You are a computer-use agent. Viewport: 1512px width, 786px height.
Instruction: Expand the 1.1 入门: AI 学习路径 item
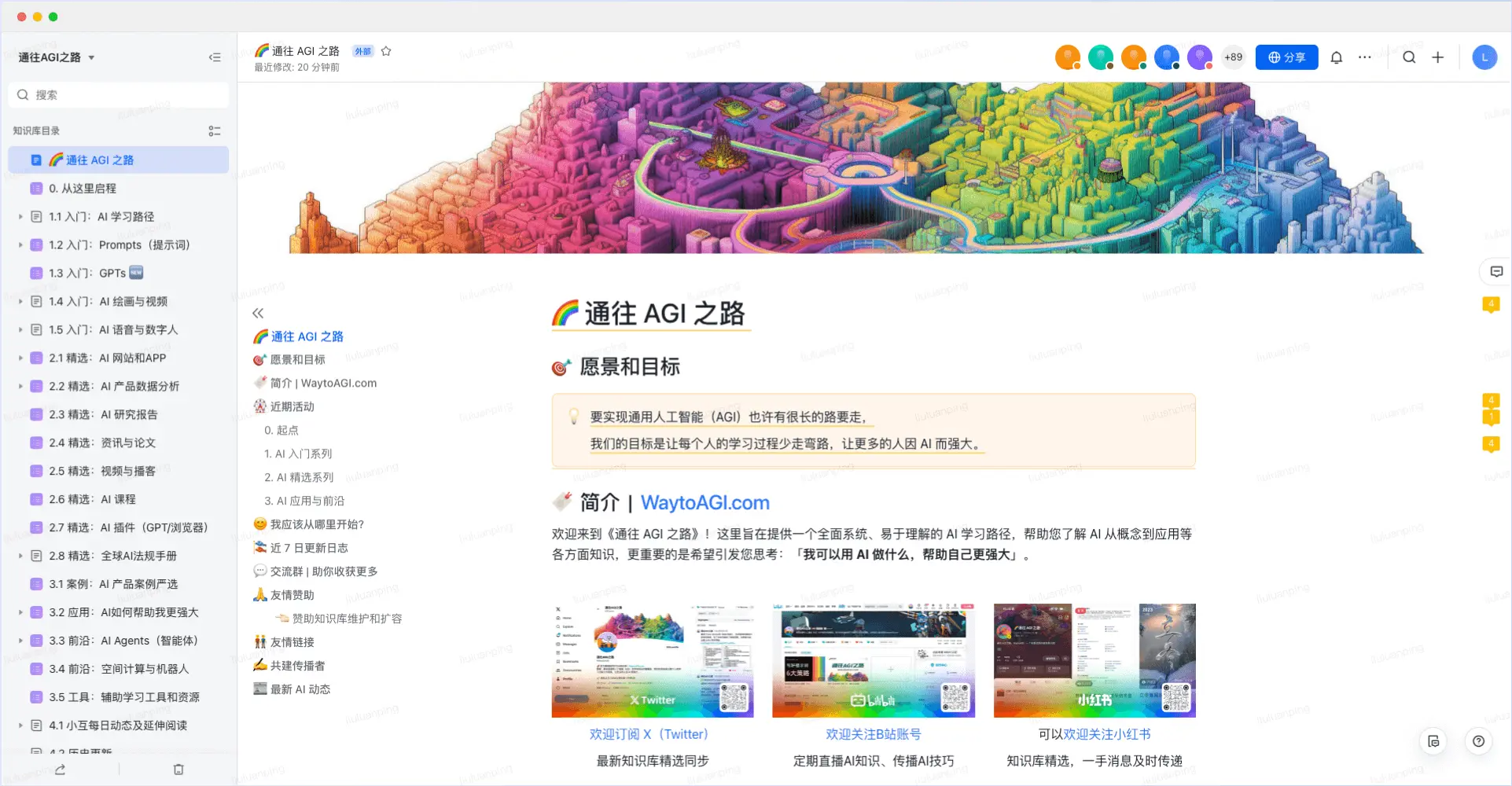click(x=20, y=217)
